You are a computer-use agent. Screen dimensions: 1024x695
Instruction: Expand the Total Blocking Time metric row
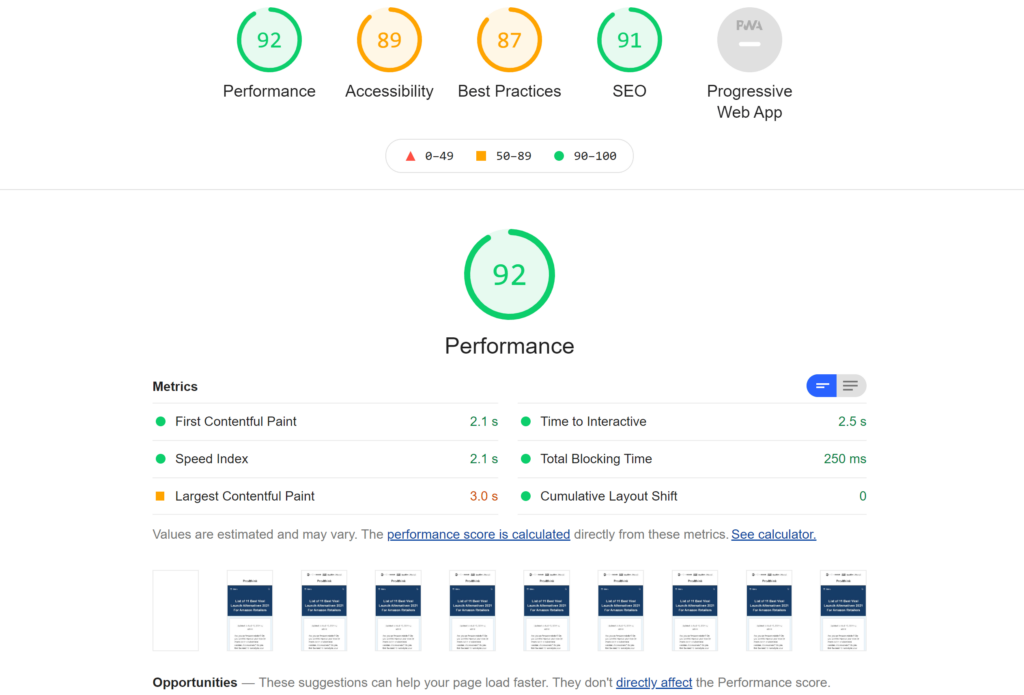596,459
